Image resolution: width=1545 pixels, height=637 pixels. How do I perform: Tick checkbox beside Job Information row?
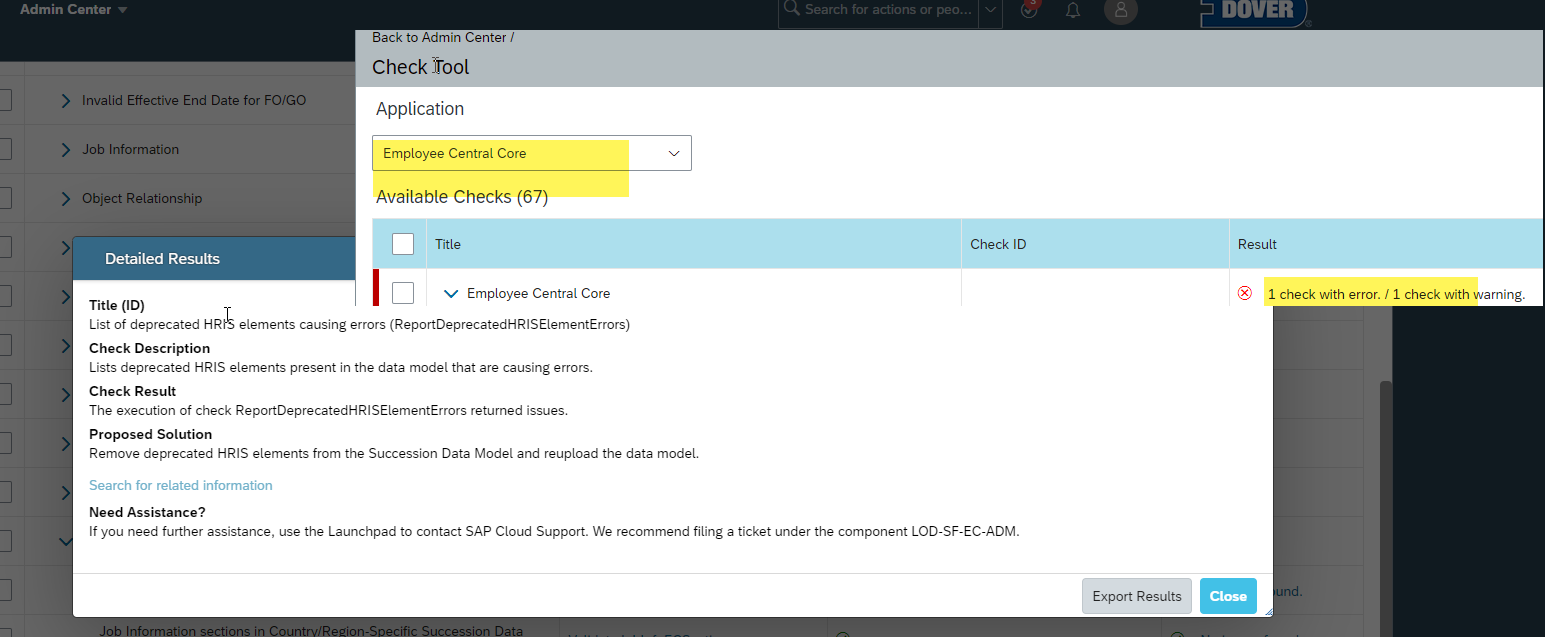4,149
